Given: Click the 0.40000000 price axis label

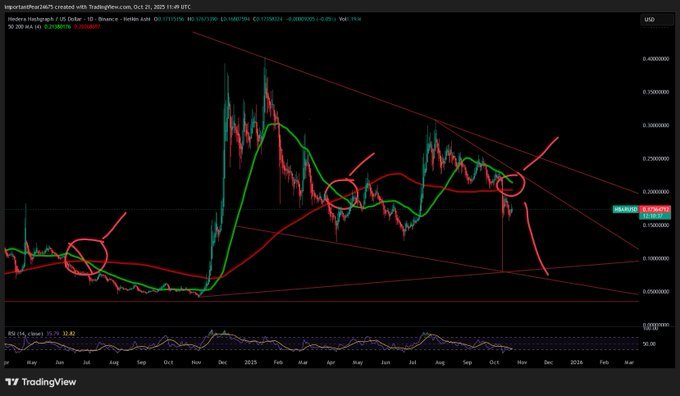Looking at the screenshot, I should click(x=655, y=59).
